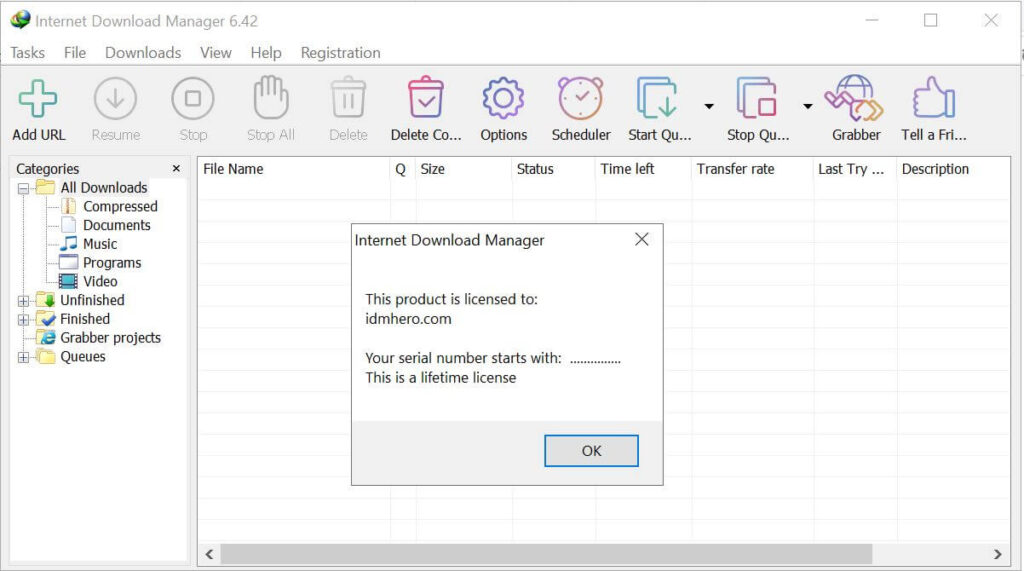Sort by the File Name column header
The image size is (1024, 571).
[x=294, y=169]
